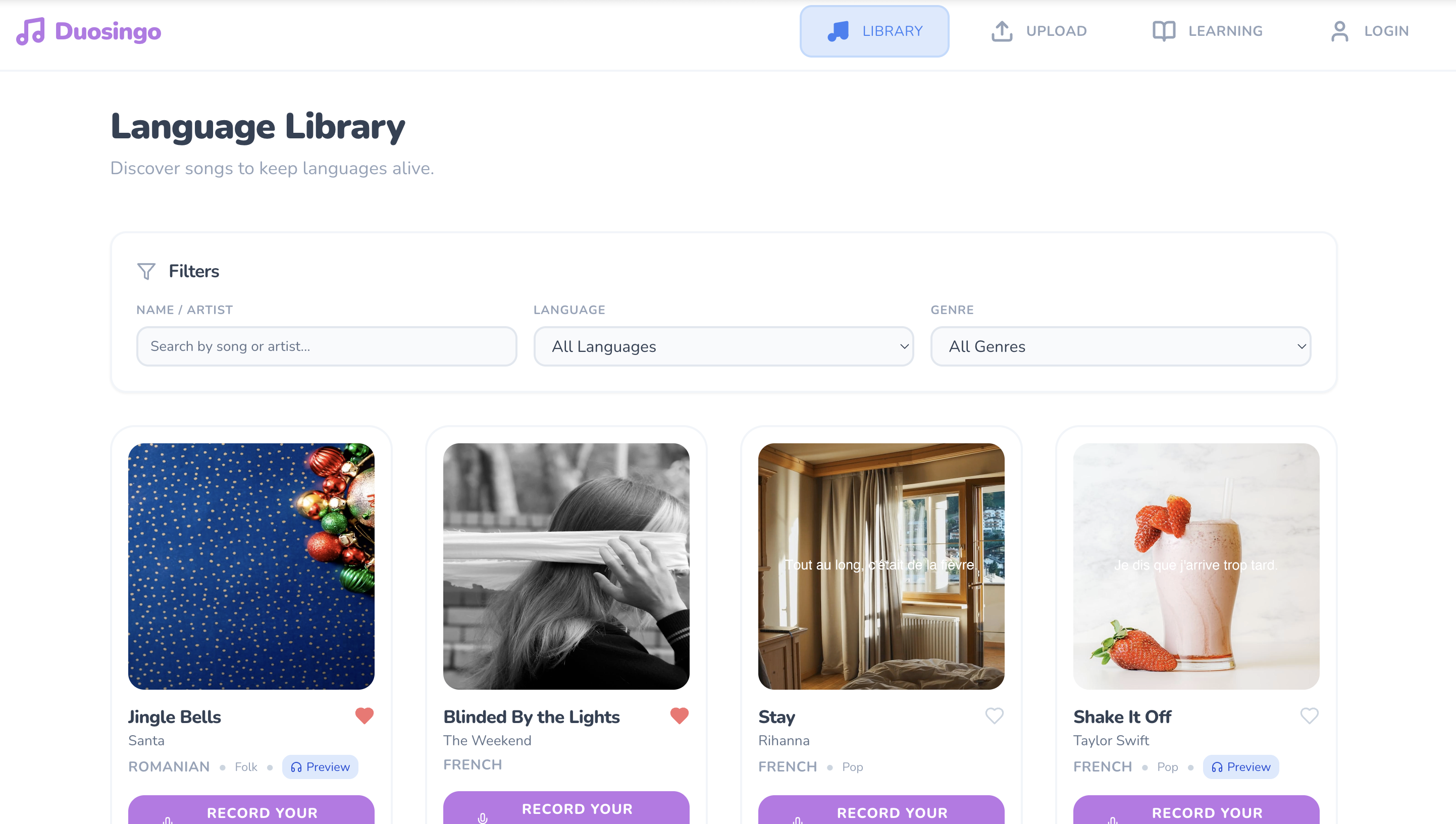Open the Blinded By the Lights cover image
1456x824 pixels.
click(x=566, y=566)
